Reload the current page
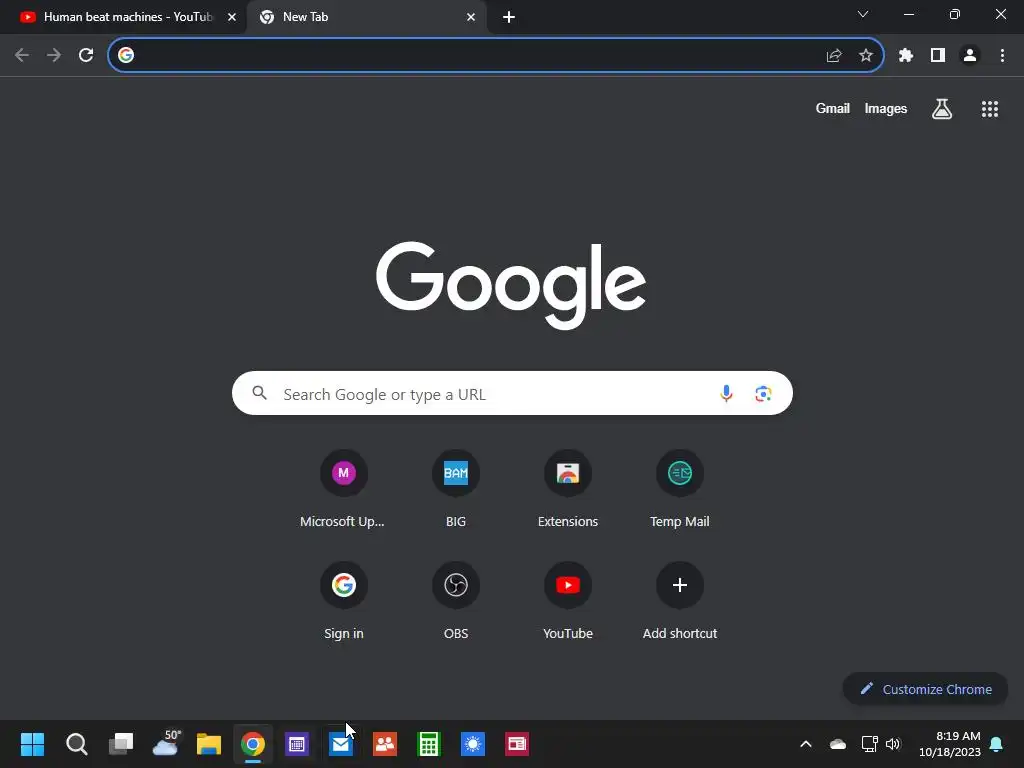 86,55
